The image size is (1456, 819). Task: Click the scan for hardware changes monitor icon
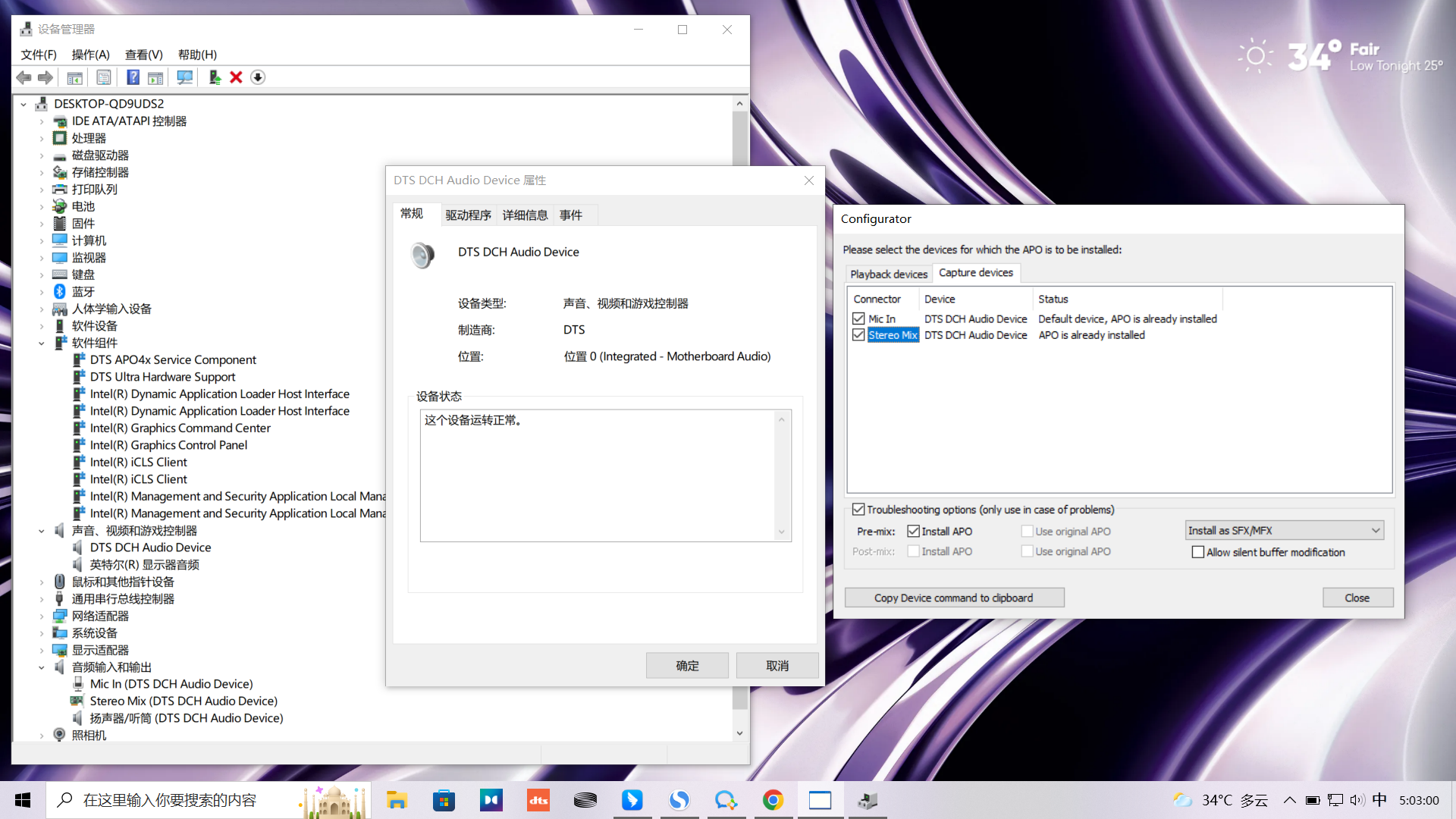click(x=184, y=77)
